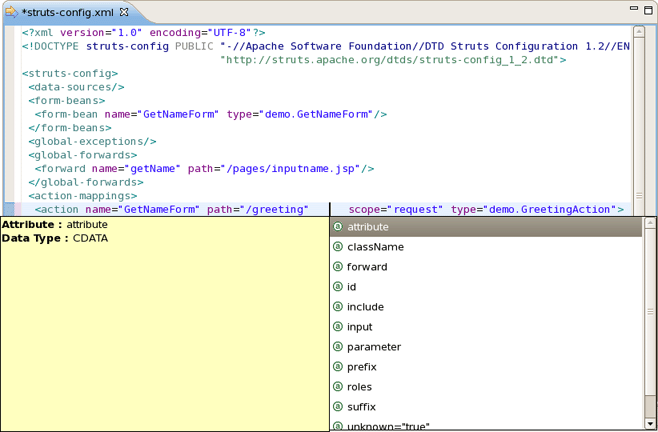This screenshot has width=658, height=432.
Task: Insert the unknown="true" suggestion
Action: pos(387,426)
